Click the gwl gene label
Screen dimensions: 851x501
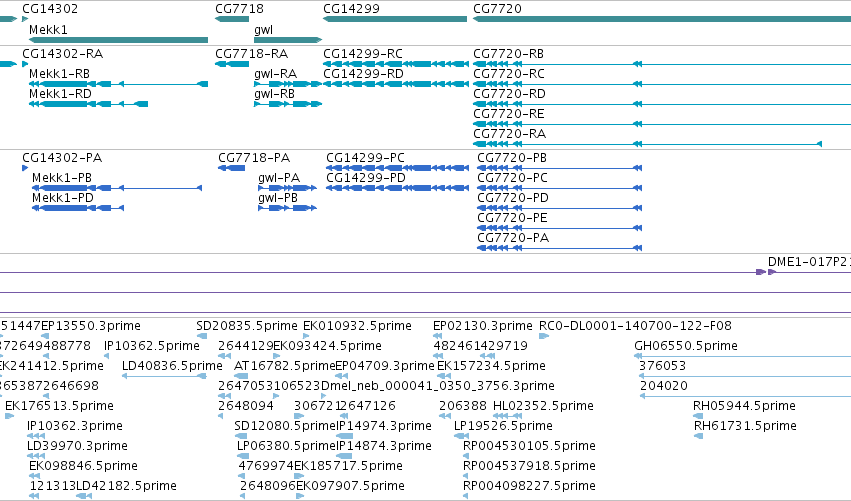tap(263, 30)
